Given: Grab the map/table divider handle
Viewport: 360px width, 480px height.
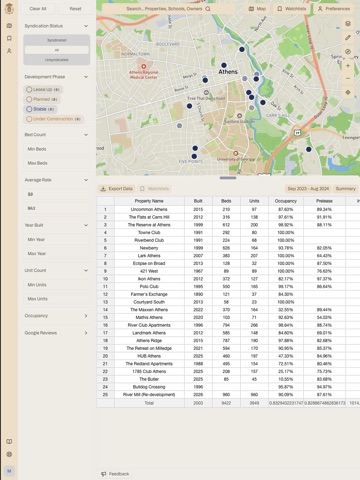Looking at the screenshot, I should (228, 178).
